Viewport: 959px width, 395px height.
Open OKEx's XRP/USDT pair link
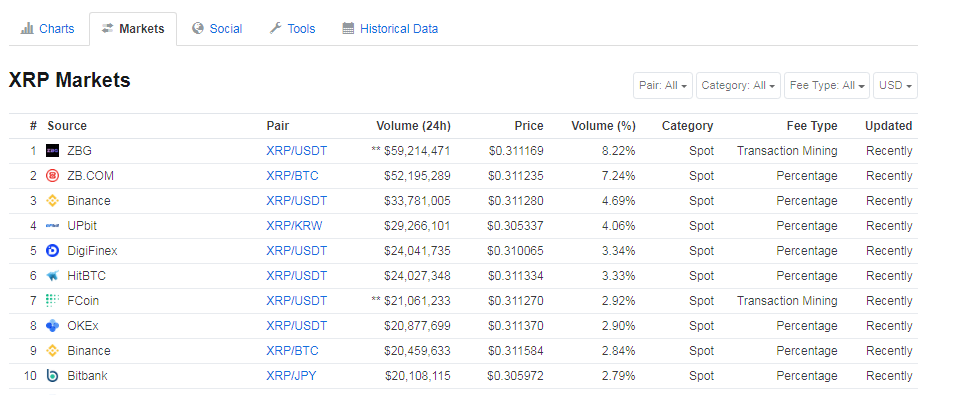297,326
